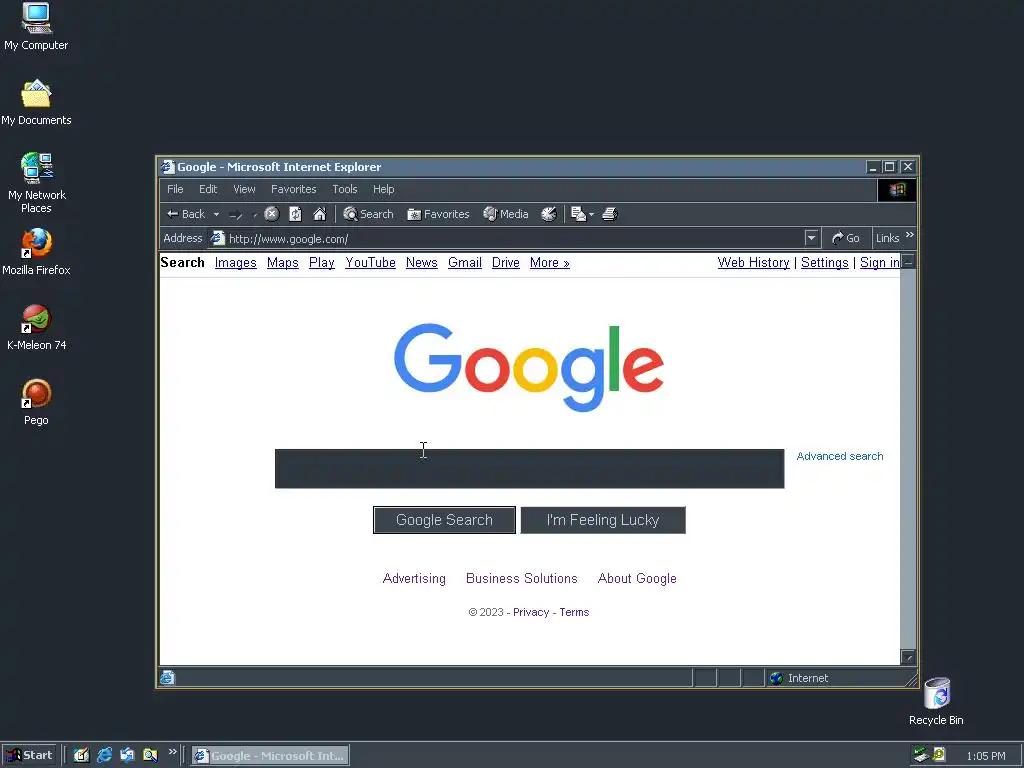
Task: Click the Stop button in IE toolbar
Action: 272,214
